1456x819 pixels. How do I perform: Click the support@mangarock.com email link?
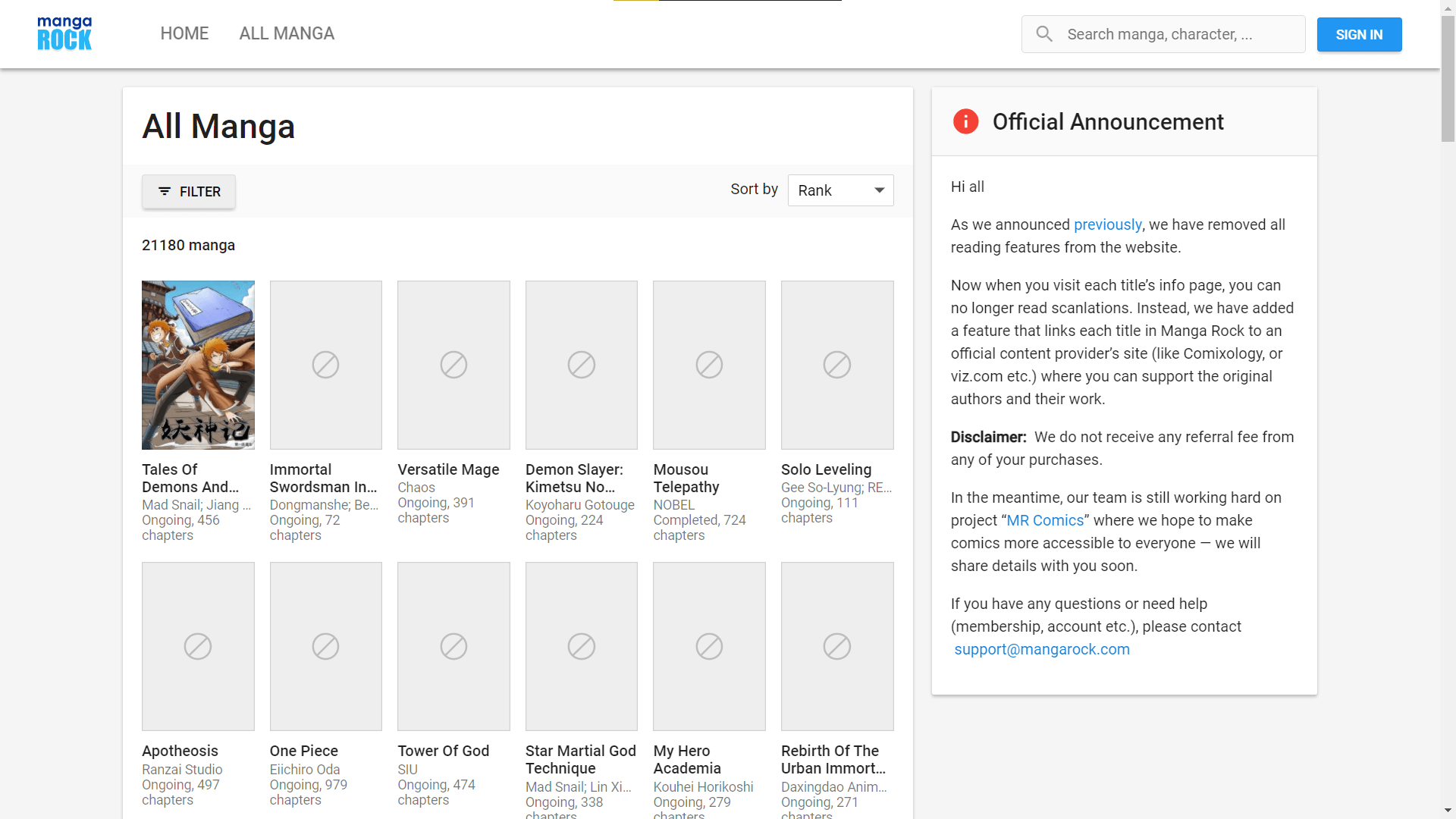1042,649
